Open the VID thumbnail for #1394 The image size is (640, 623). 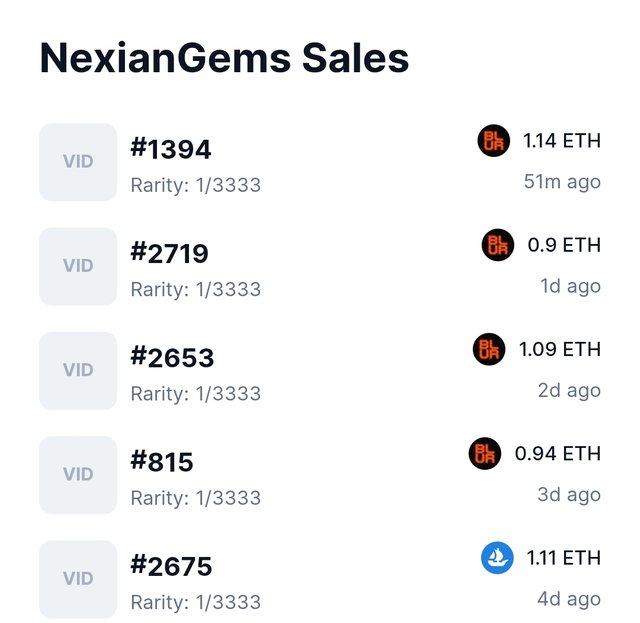[x=78, y=162]
